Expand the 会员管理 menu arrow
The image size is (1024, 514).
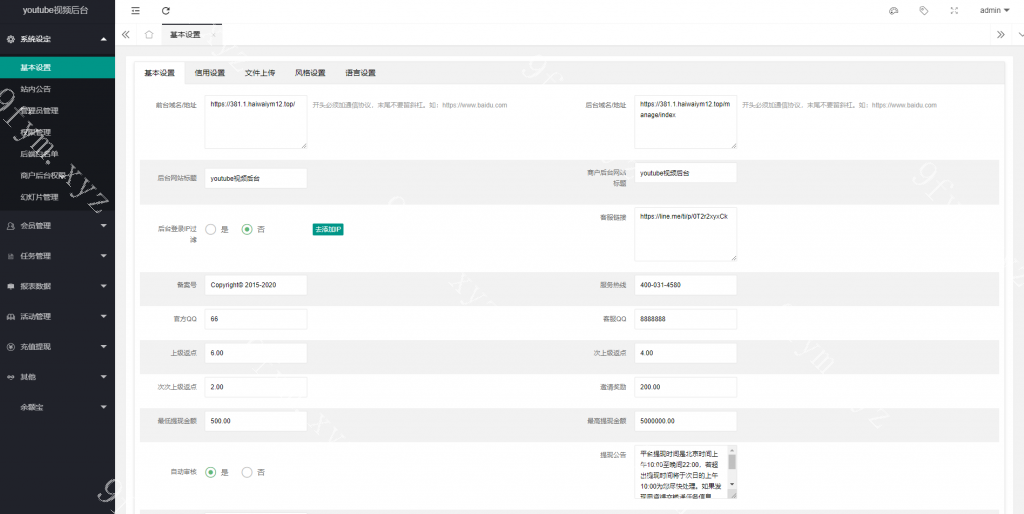coord(104,226)
